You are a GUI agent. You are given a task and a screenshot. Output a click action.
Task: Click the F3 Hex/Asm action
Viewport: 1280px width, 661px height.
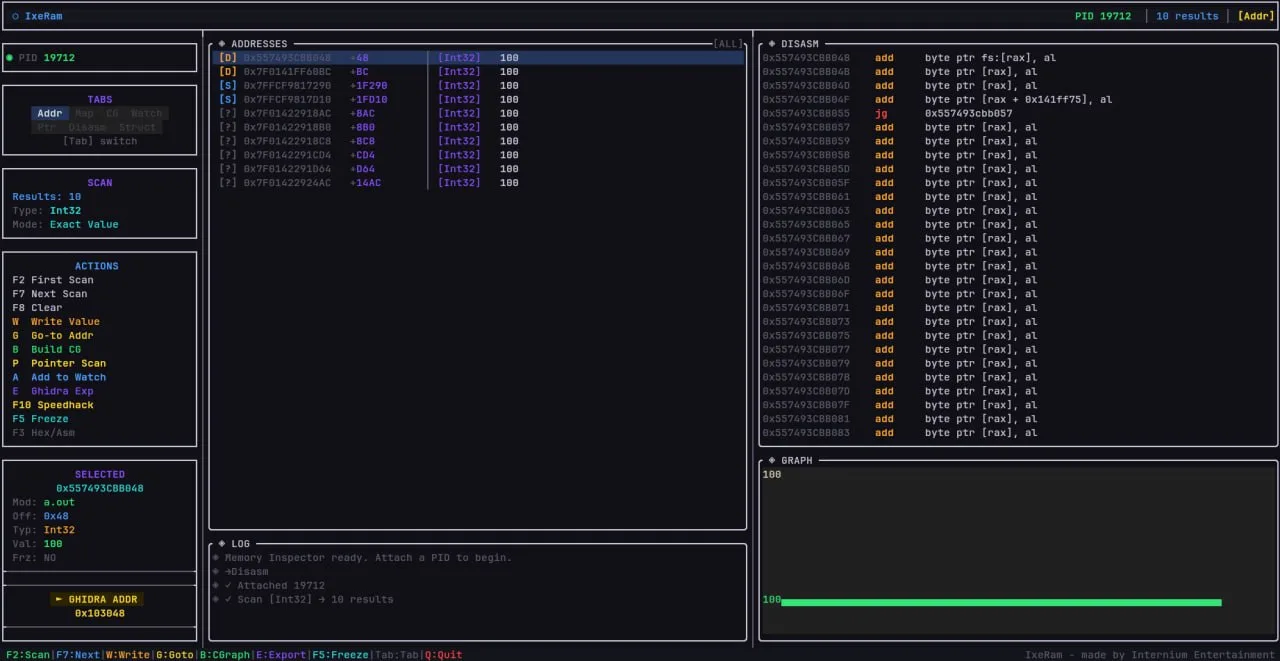point(44,433)
